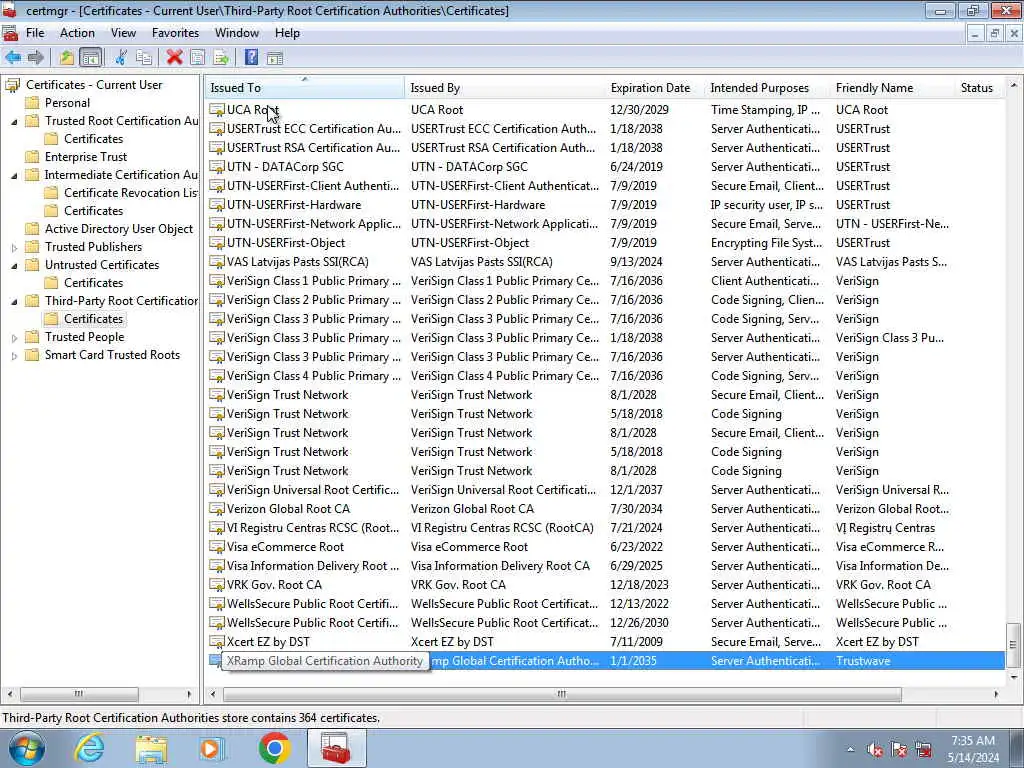The image size is (1024, 768).
Task: Collapse the Untrusted Certificates node
Action: coord(14,266)
